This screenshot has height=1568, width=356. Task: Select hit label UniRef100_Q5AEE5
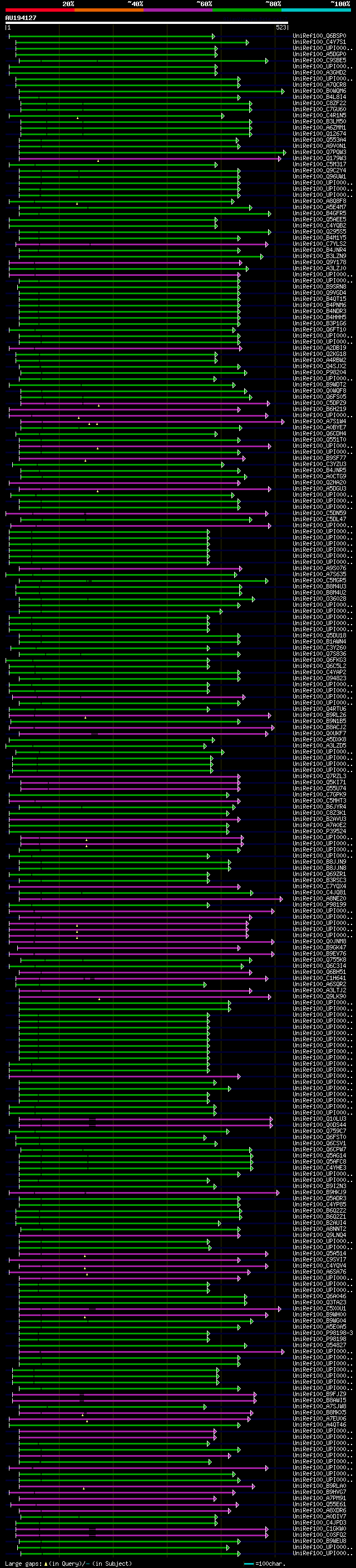pyautogui.click(x=319, y=219)
